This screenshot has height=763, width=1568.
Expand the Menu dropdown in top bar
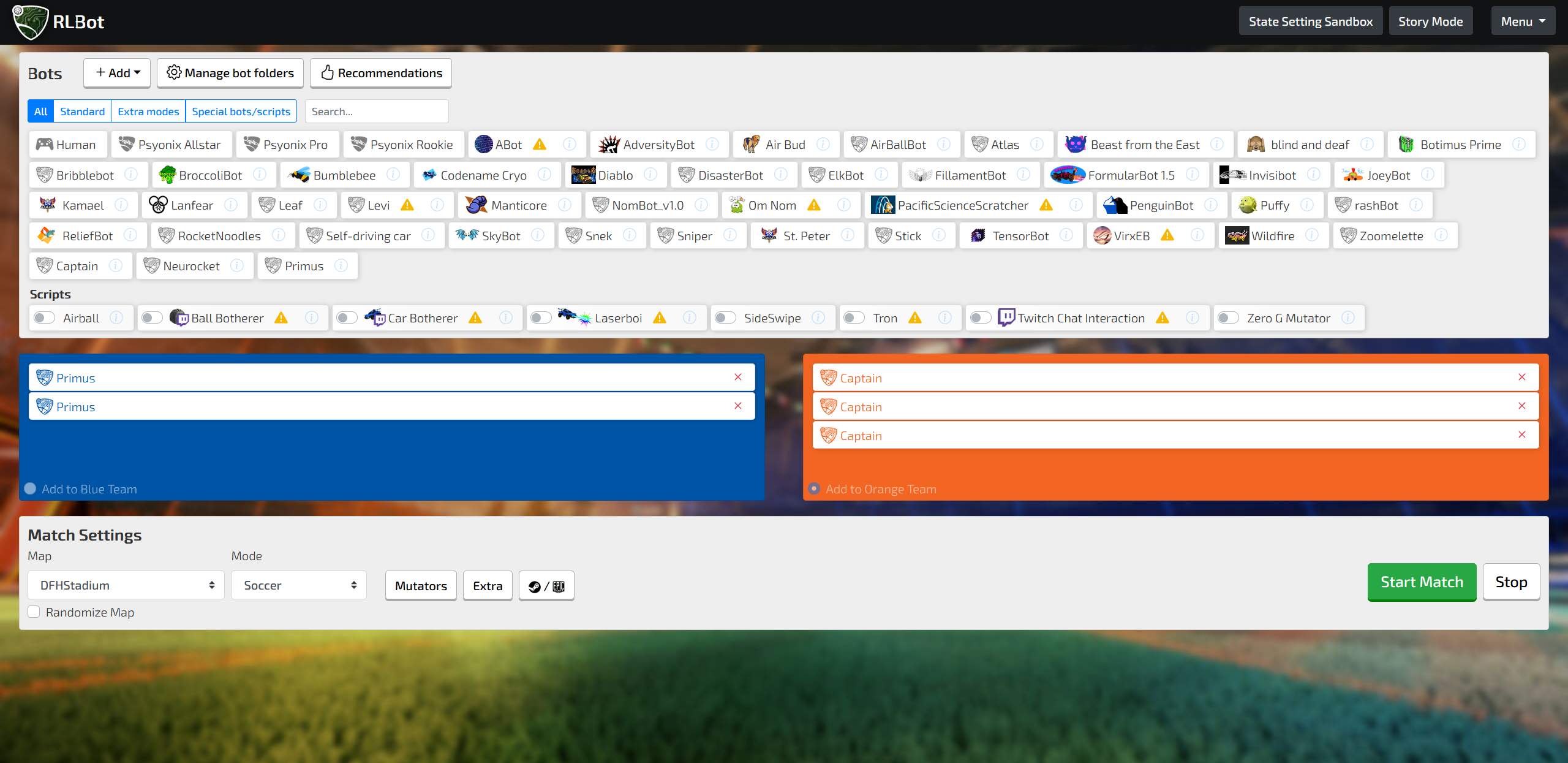(x=1523, y=21)
